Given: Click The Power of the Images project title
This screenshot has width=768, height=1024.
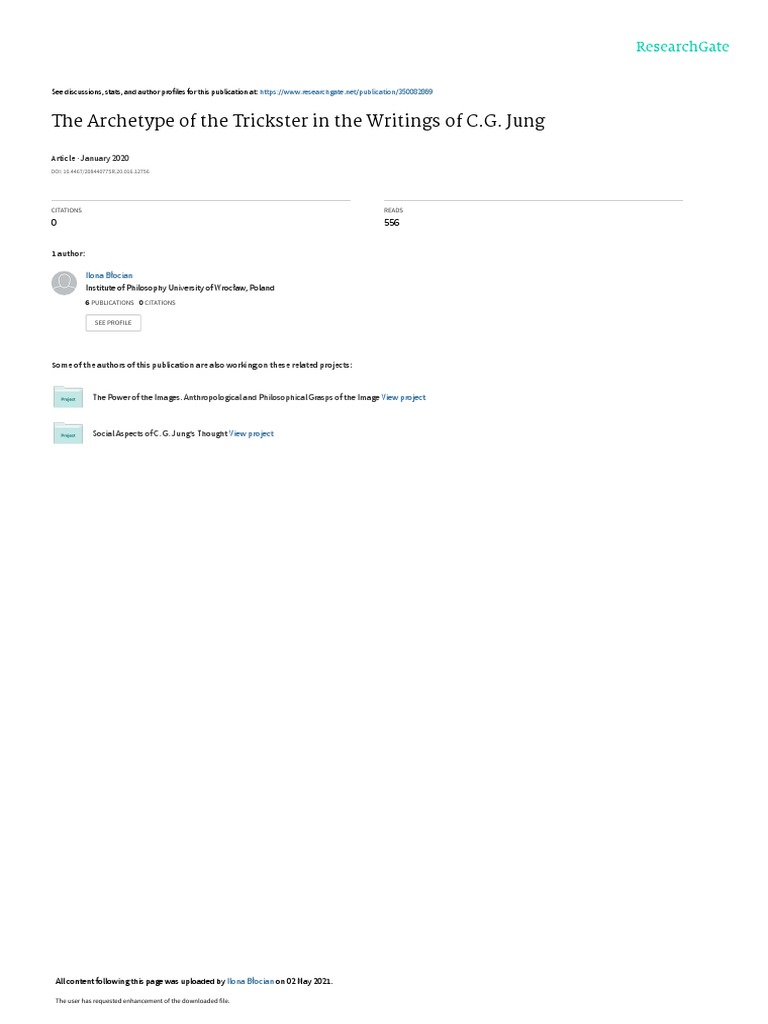Looking at the screenshot, I should 236,397.
